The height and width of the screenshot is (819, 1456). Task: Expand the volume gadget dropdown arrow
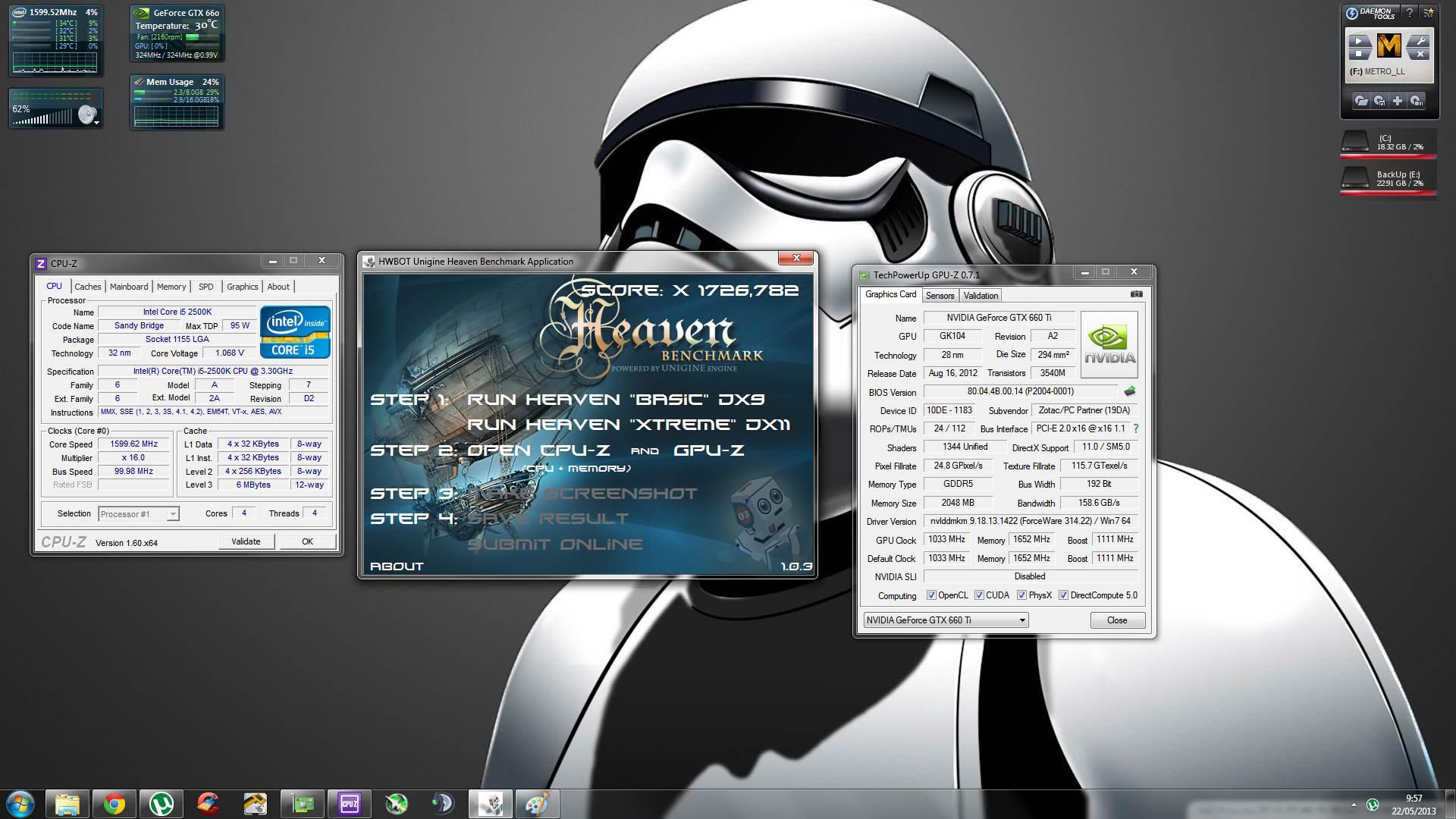[97, 124]
